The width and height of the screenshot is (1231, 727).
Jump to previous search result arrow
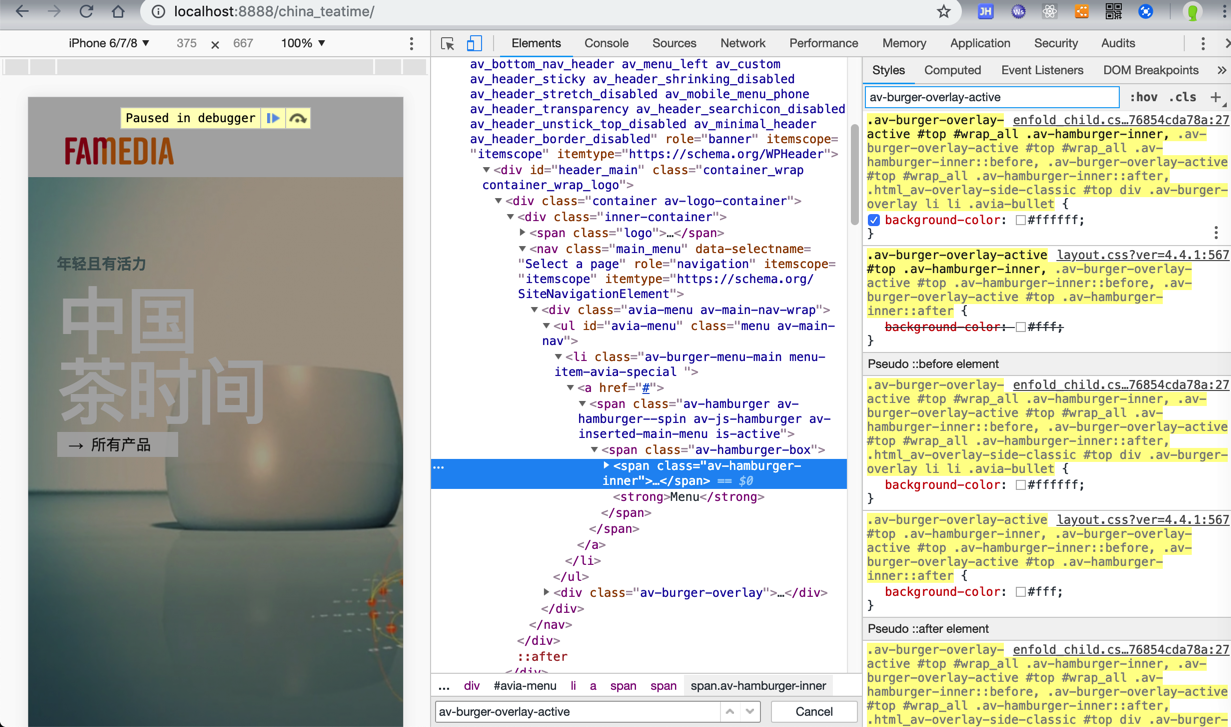[730, 712]
